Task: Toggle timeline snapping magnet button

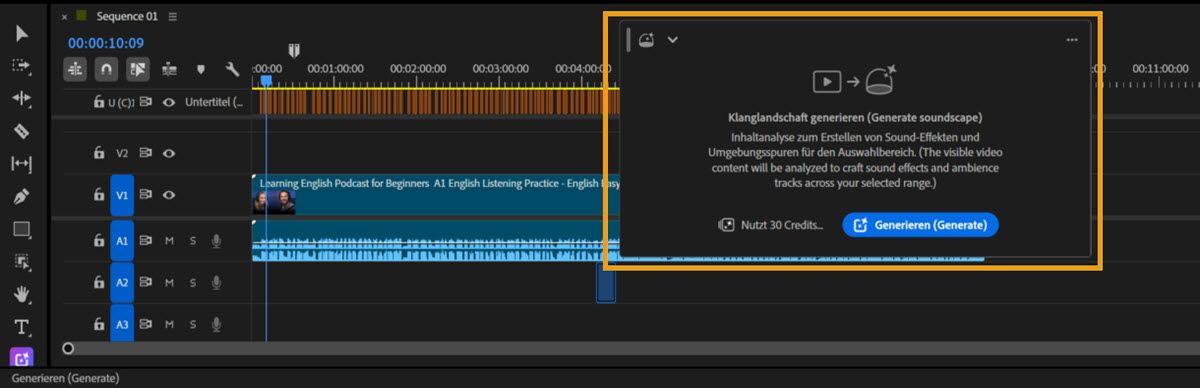Action: tap(106, 69)
